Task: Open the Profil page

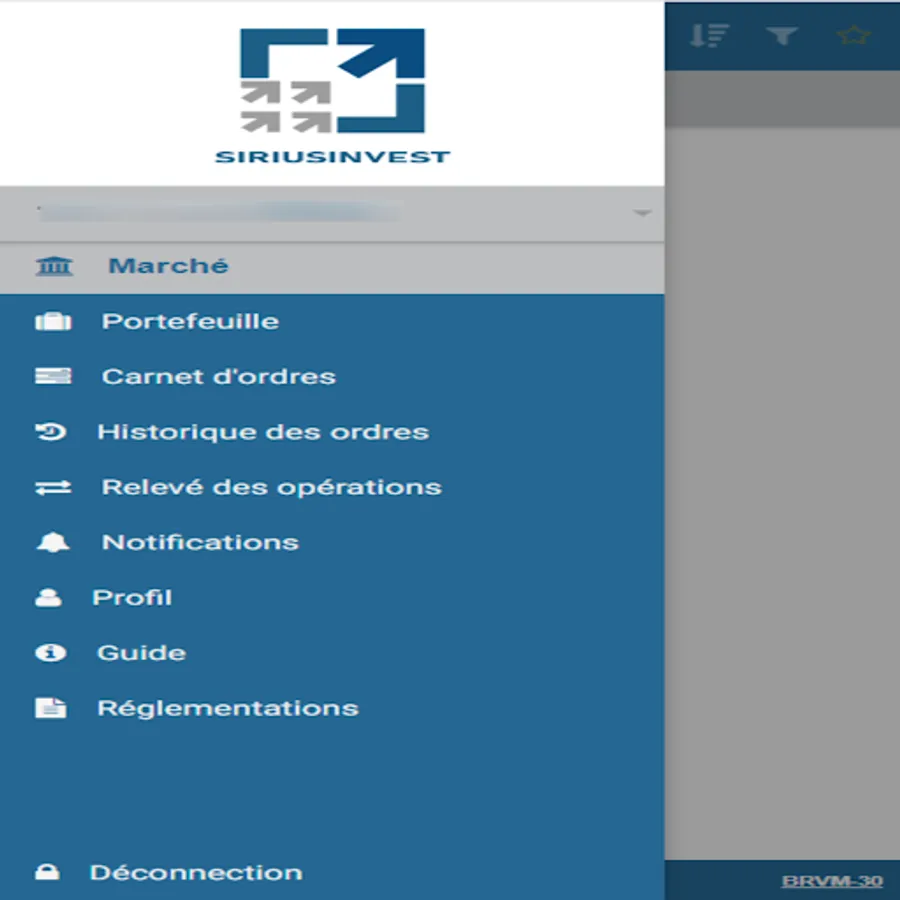Action: click(x=131, y=598)
